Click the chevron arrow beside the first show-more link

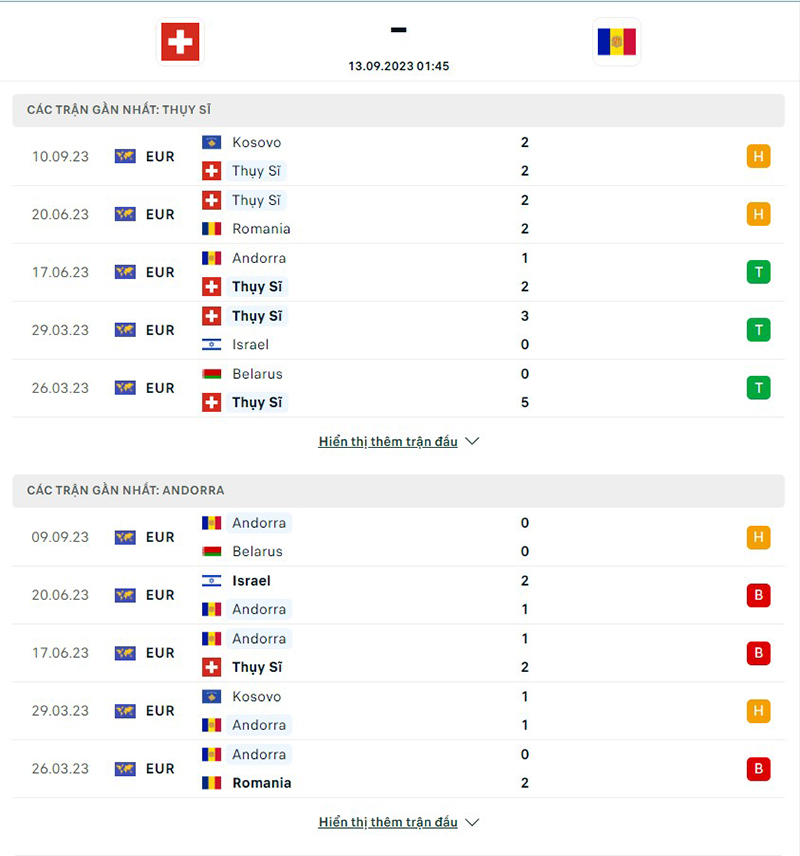(x=471, y=441)
